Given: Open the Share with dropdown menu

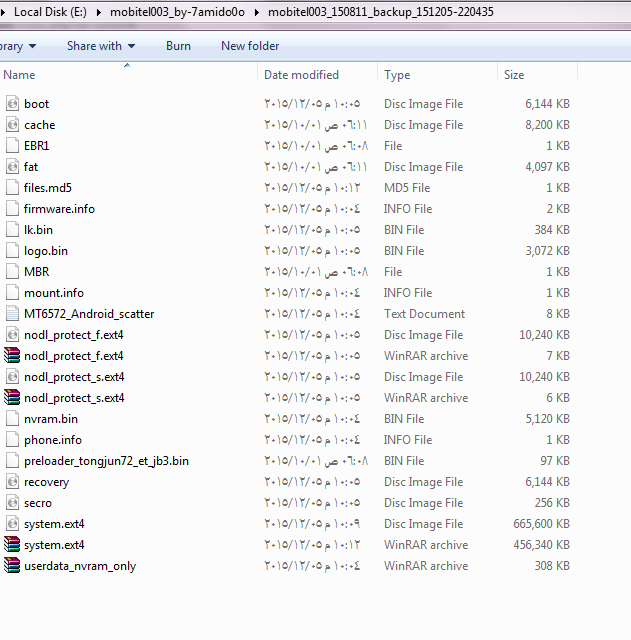Looking at the screenshot, I should tap(101, 46).
